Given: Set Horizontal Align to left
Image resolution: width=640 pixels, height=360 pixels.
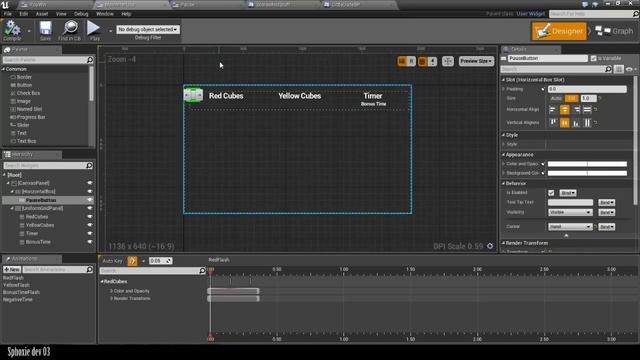Looking at the screenshot, I should tap(553, 109).
